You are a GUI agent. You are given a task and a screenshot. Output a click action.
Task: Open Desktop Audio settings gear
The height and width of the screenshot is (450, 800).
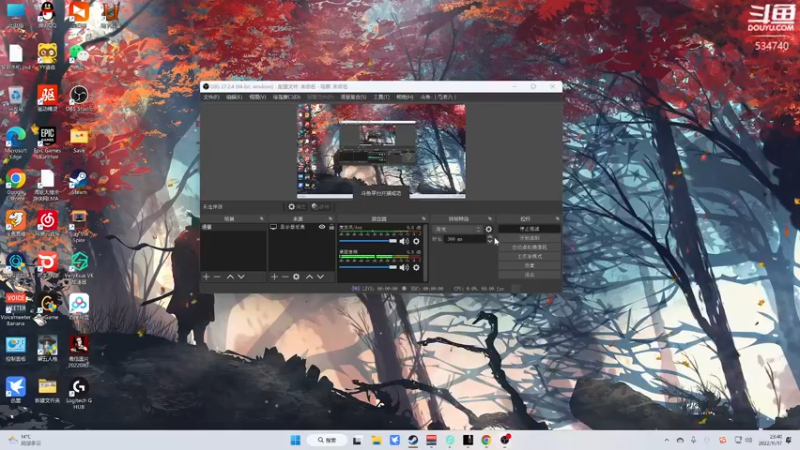(416, 267)
